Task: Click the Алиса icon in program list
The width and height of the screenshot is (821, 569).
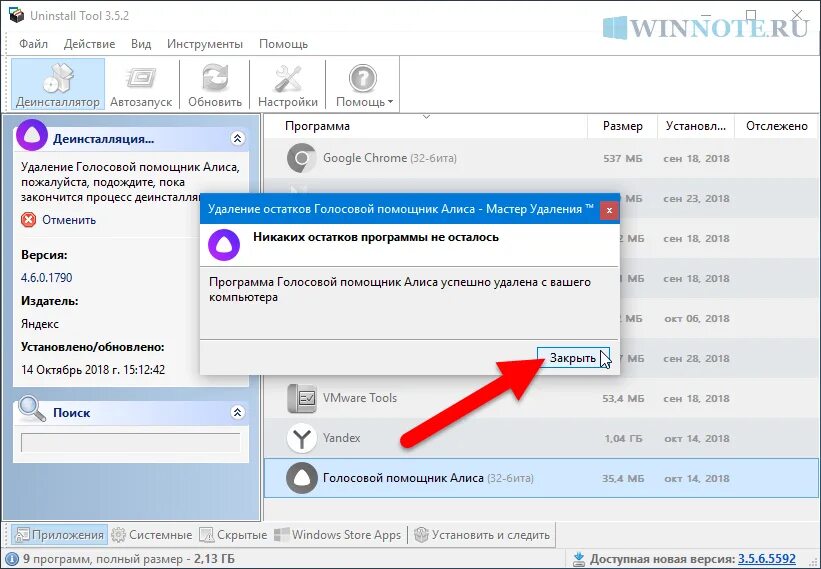Action: click(x=302, y=478)
